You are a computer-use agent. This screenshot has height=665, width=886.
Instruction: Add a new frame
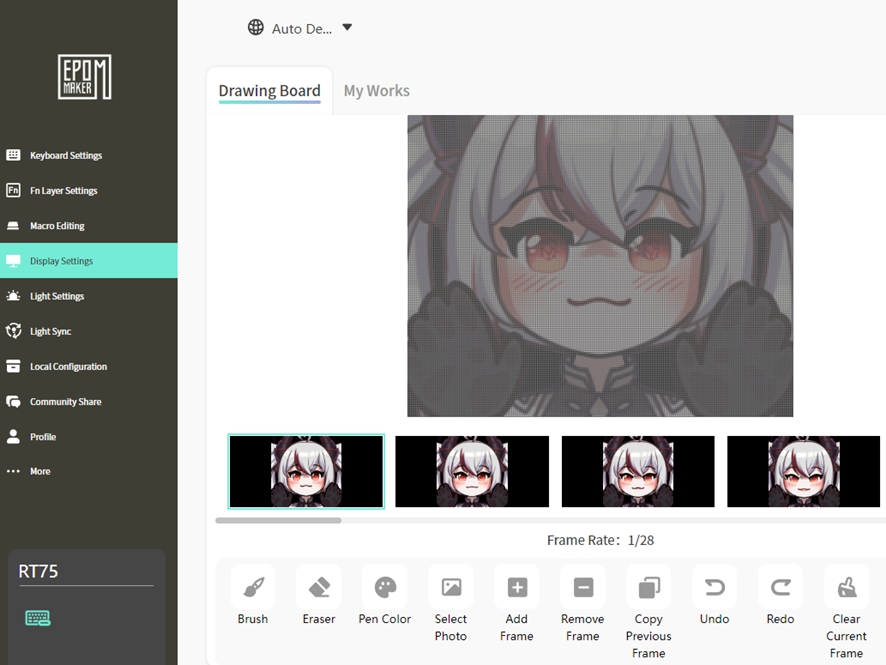coord(517,587)
